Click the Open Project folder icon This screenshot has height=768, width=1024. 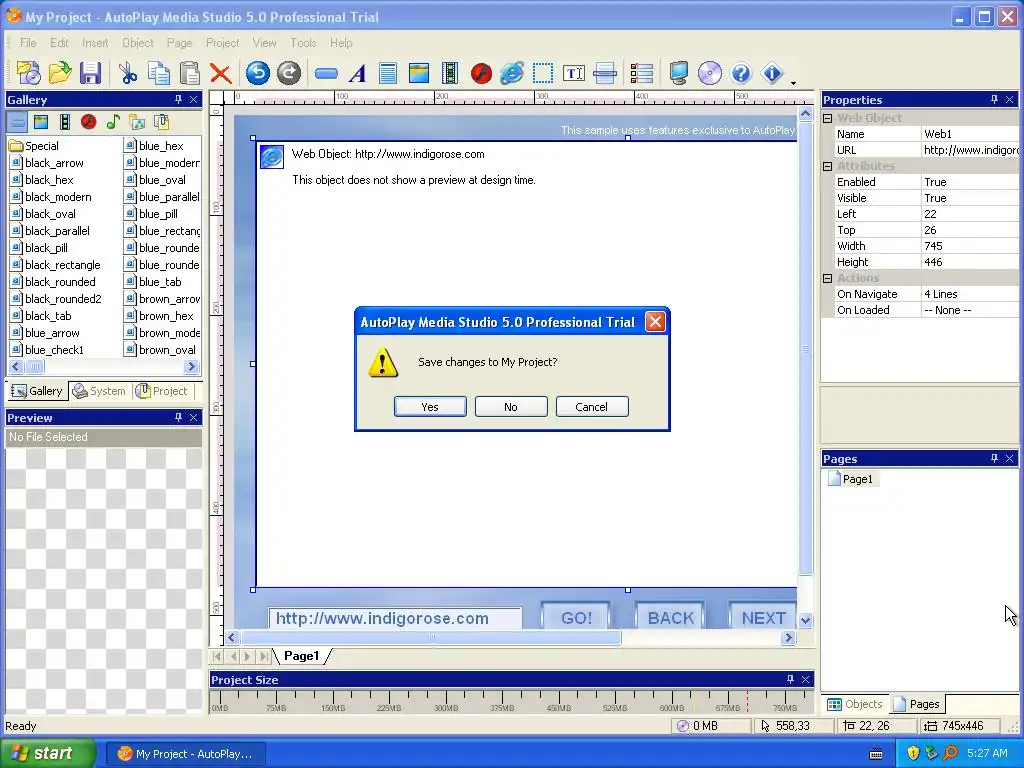tap(59, 73)
